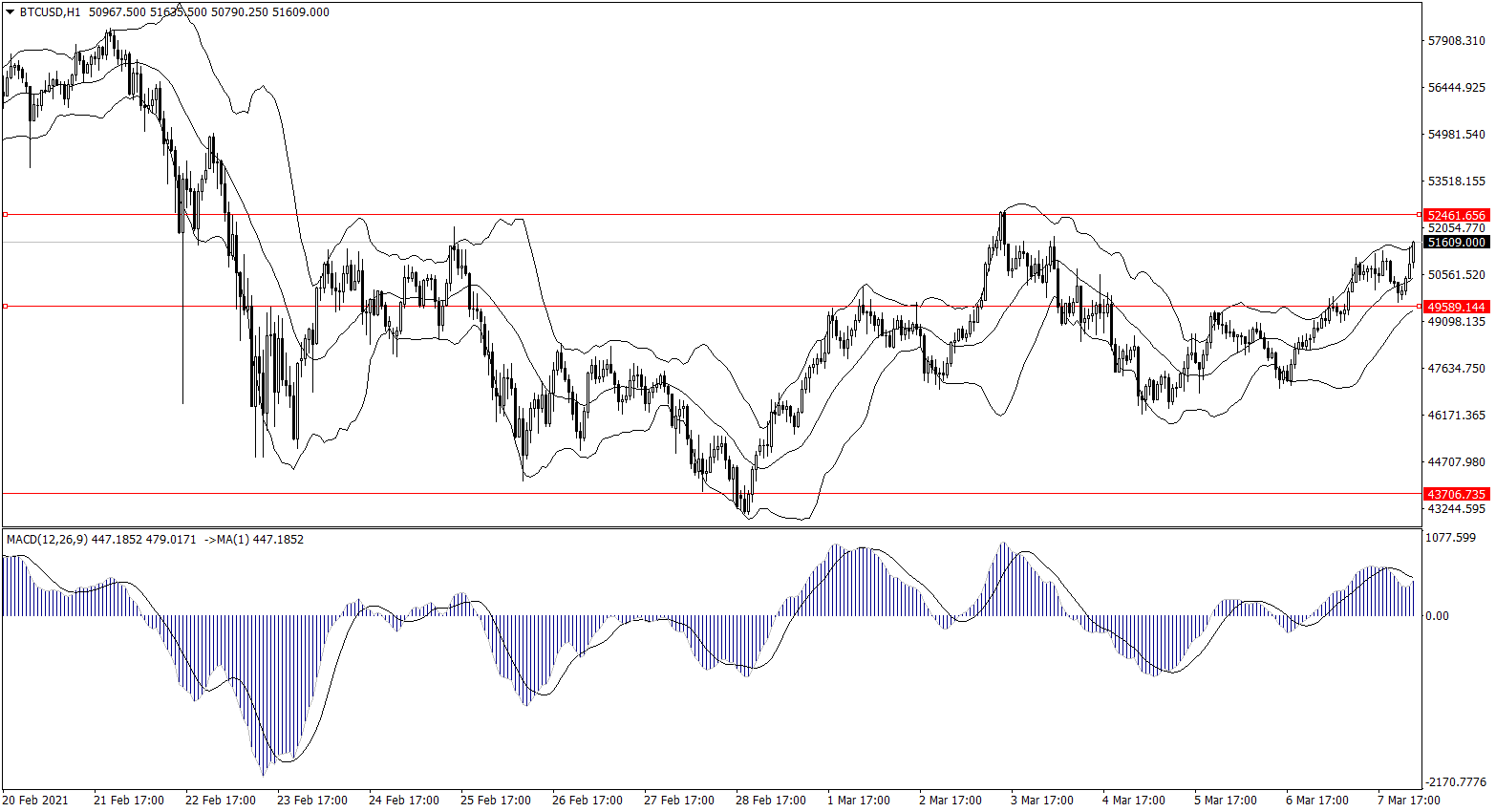Click the MACD(12,26,9) indicator label
This screenshot has width=1496, height=812.
point(48,540)
